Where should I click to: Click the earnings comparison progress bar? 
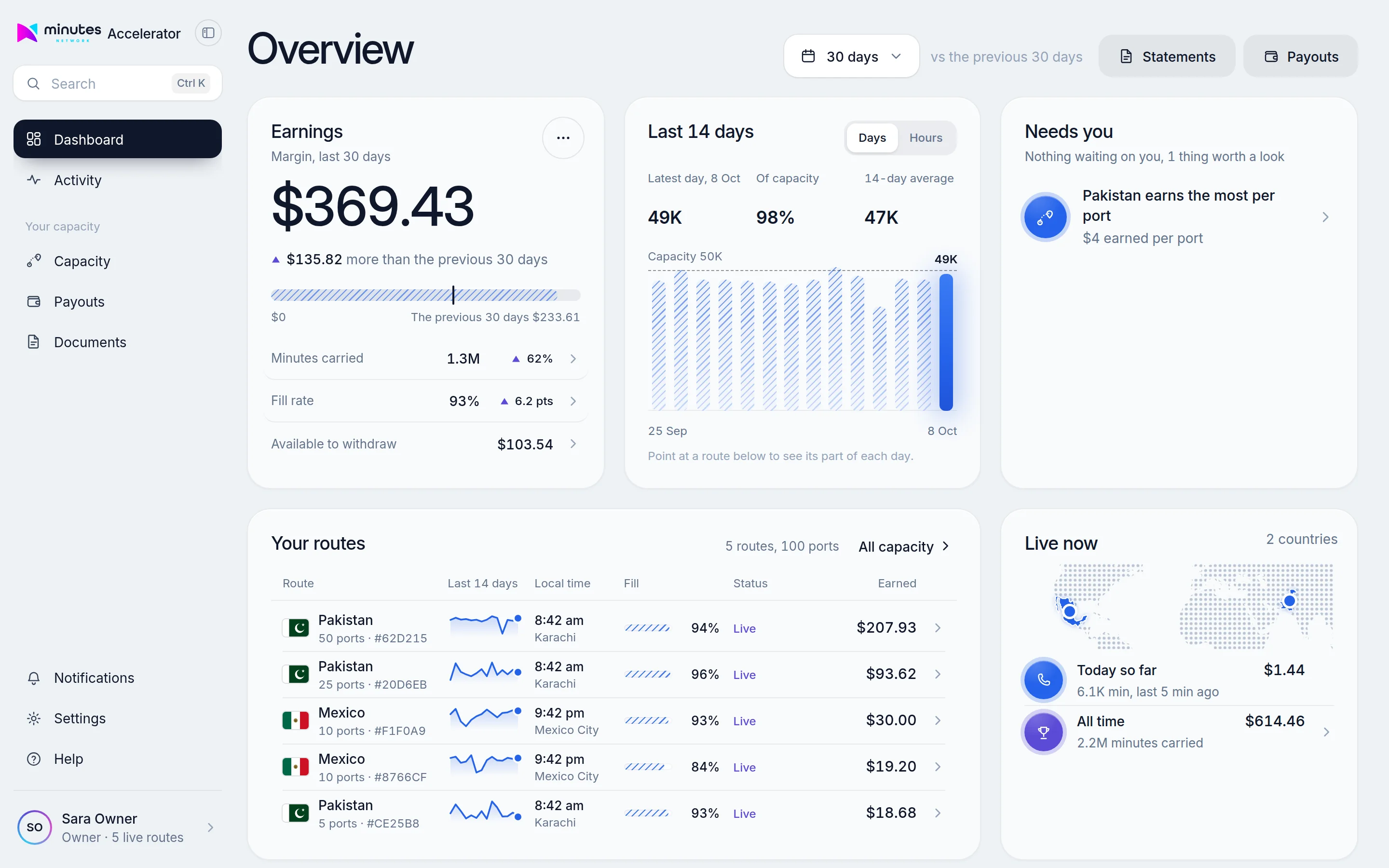tap(425, 295)
